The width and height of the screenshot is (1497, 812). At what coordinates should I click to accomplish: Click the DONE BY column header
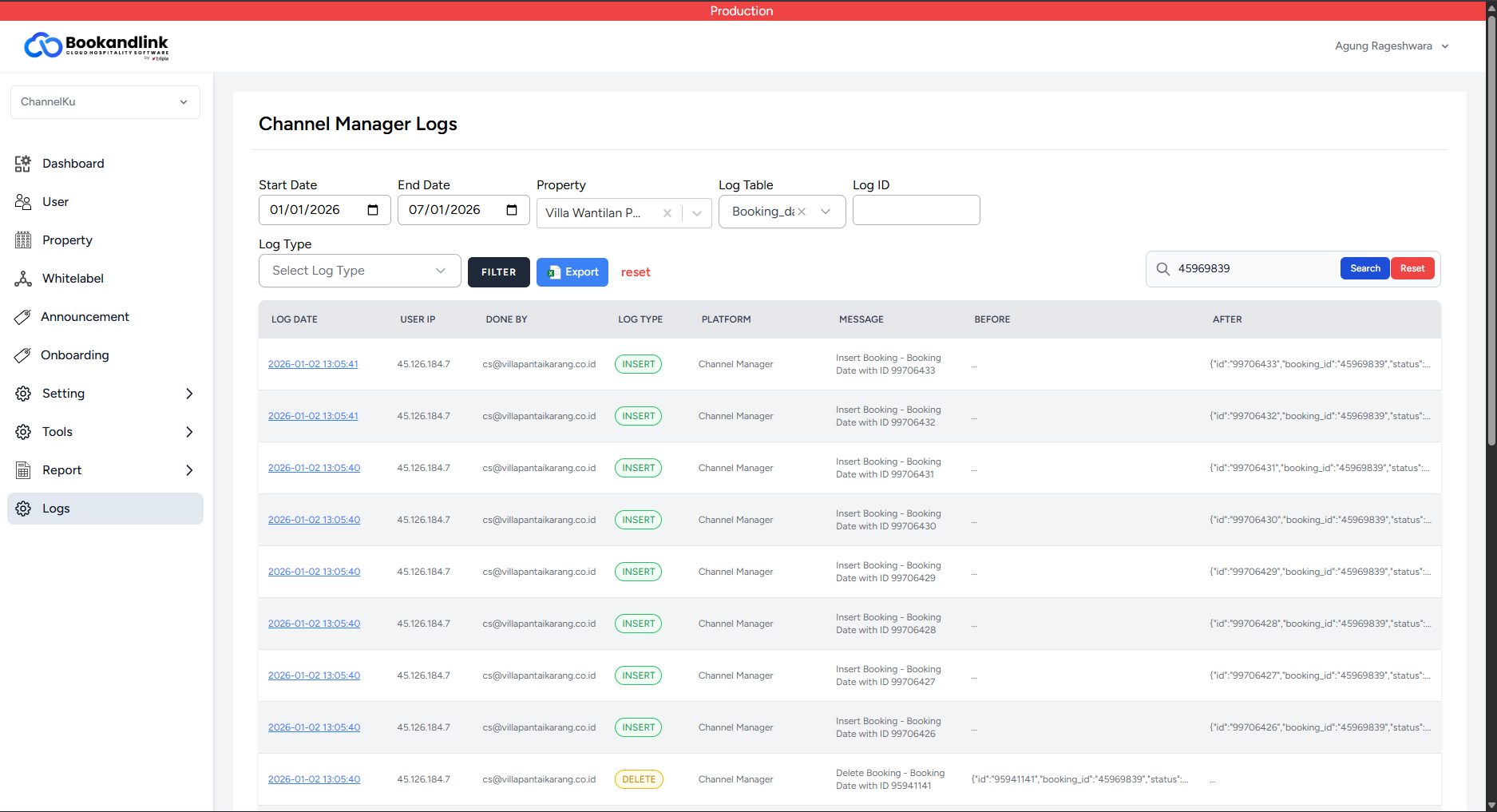coord(506,319)
